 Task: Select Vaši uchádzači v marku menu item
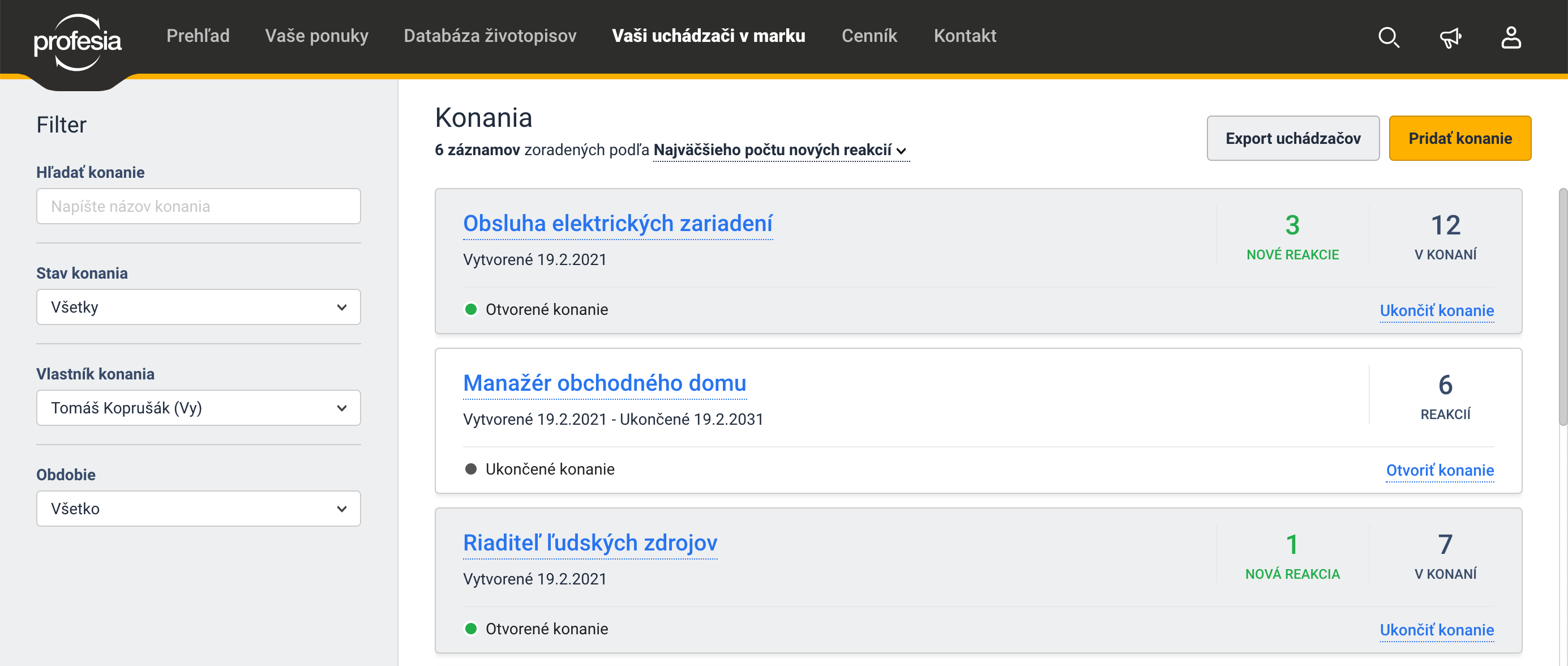click(709, 36)
